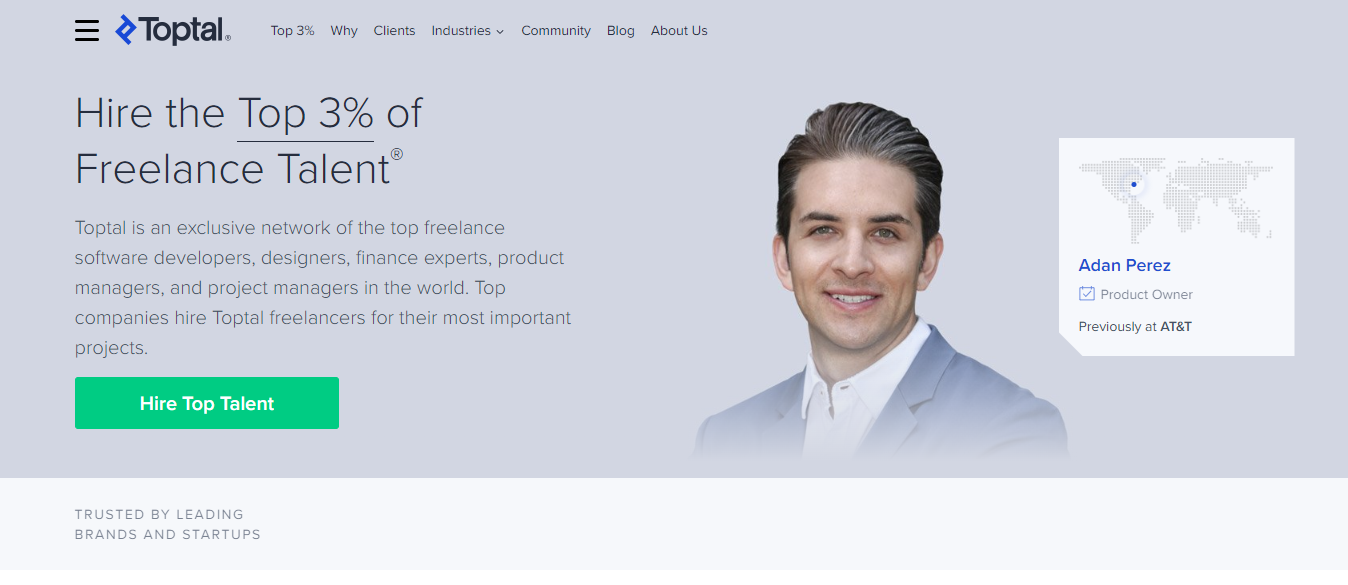The width and height of the screenshot is (1348, 585).
Task: Click the Toptal logo
Action: click(173, 30)
